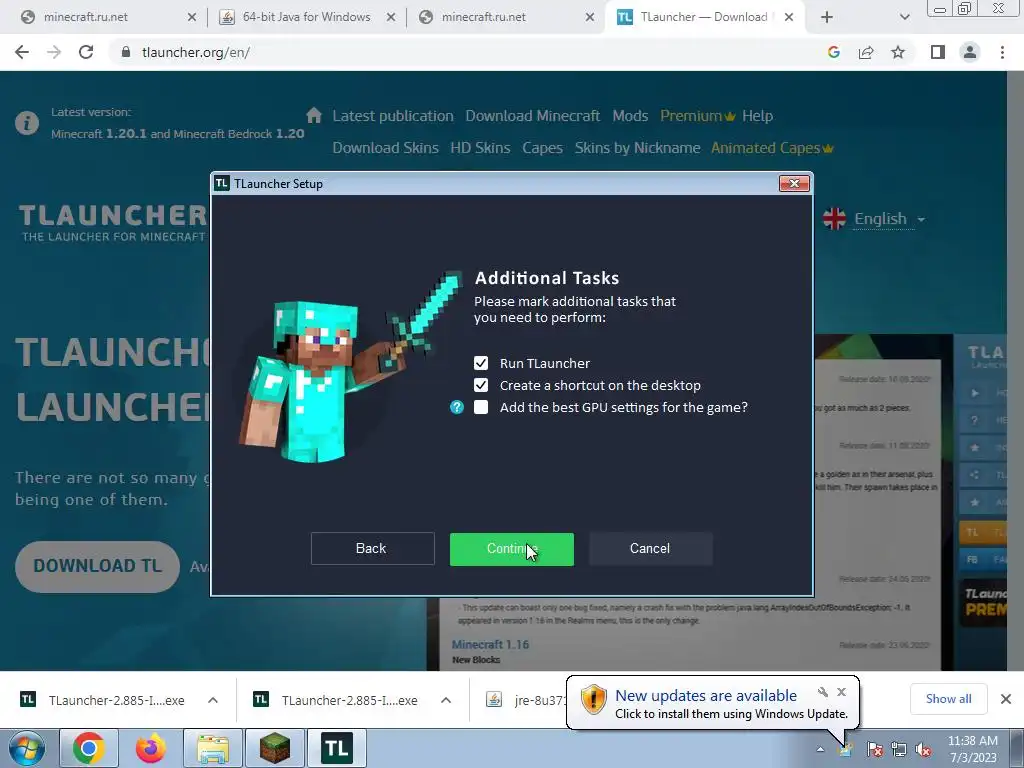Open the Chrome three-dot menu
The height and width of the screenshot is (768, 1024).
(1002, 52)
